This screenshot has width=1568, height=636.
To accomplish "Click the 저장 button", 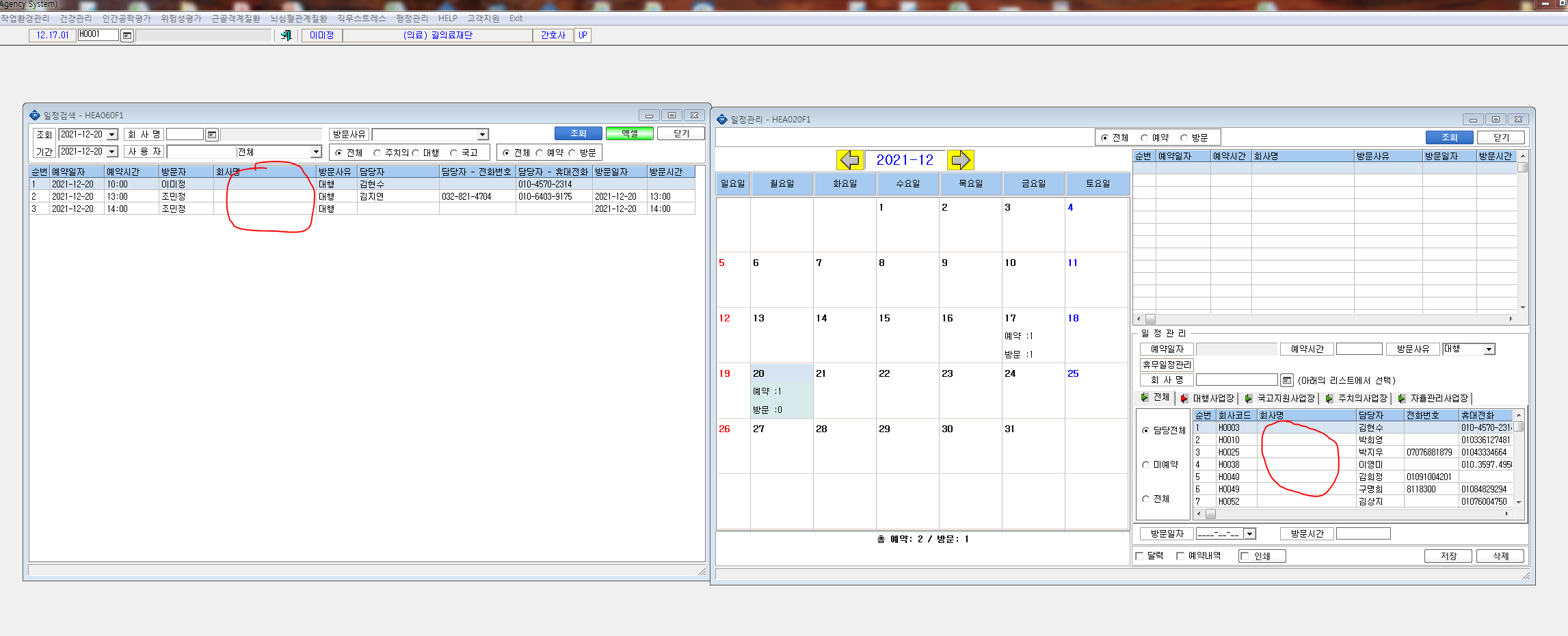I will (x=1448, y=556).
